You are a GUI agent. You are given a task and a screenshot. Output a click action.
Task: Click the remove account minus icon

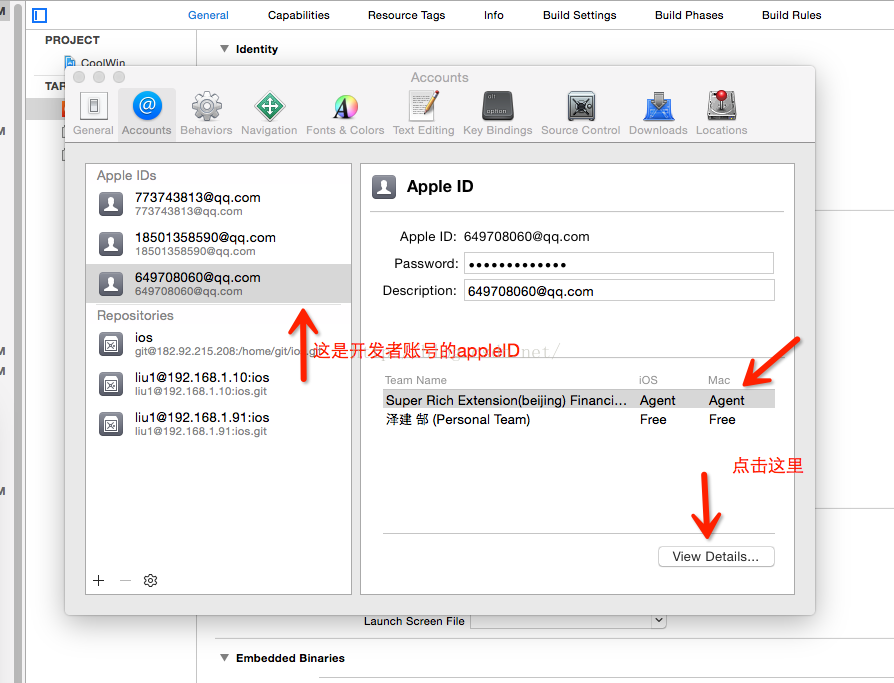[x=125, y=580]
